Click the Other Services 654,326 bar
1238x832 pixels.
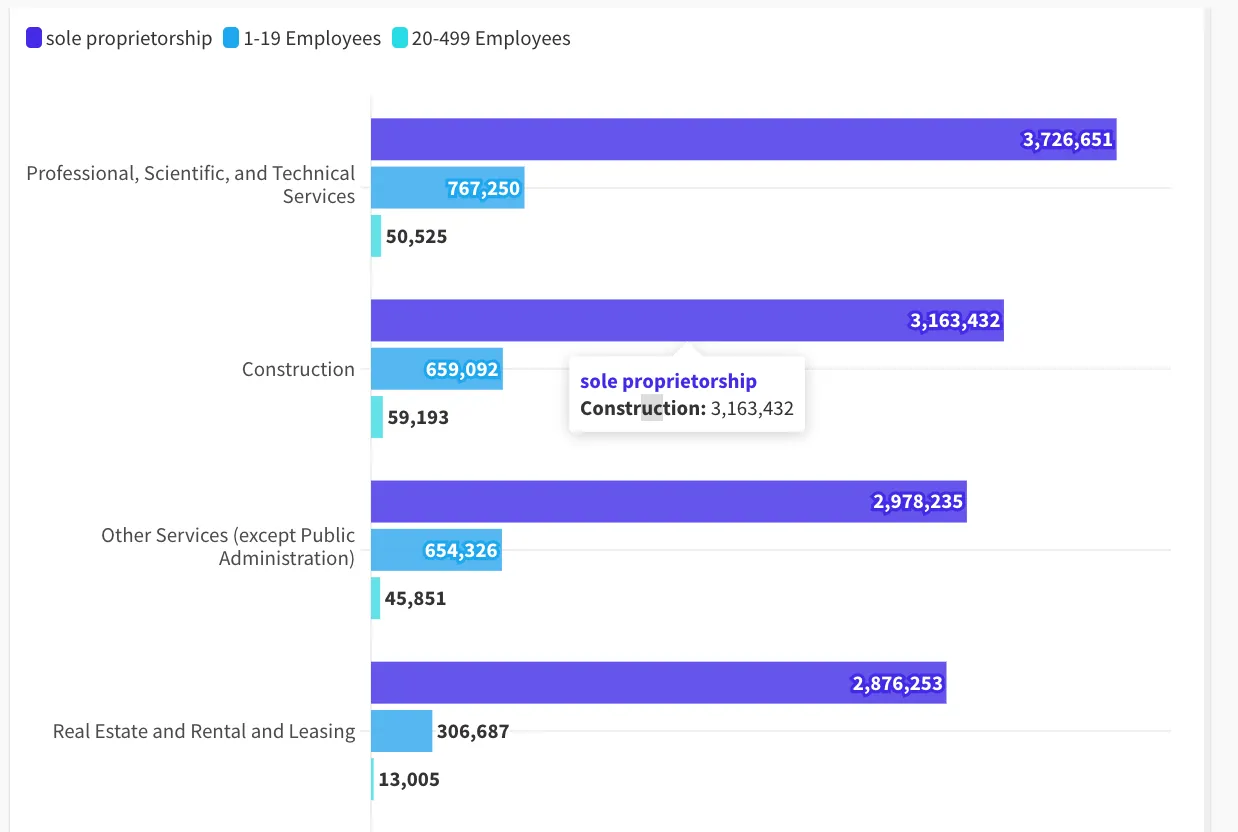coord(436,550)
